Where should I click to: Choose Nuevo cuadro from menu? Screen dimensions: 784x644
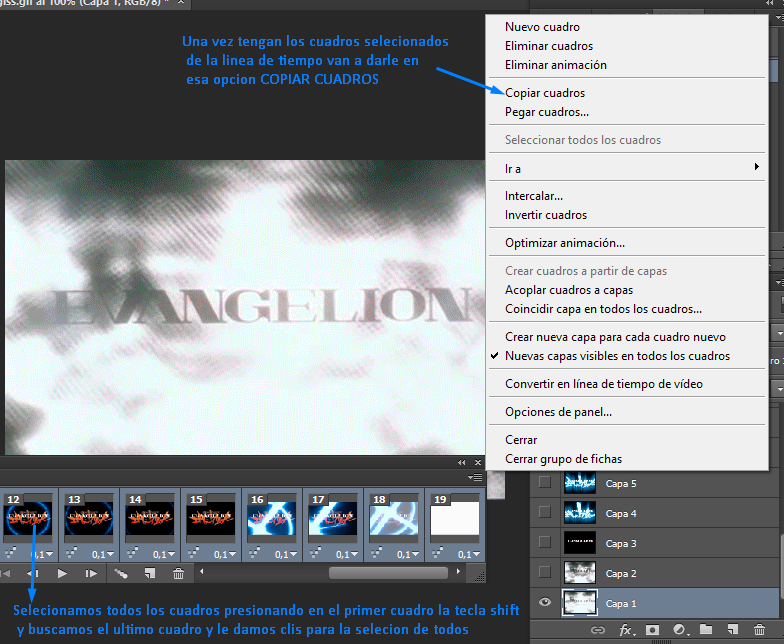(627, 27)
